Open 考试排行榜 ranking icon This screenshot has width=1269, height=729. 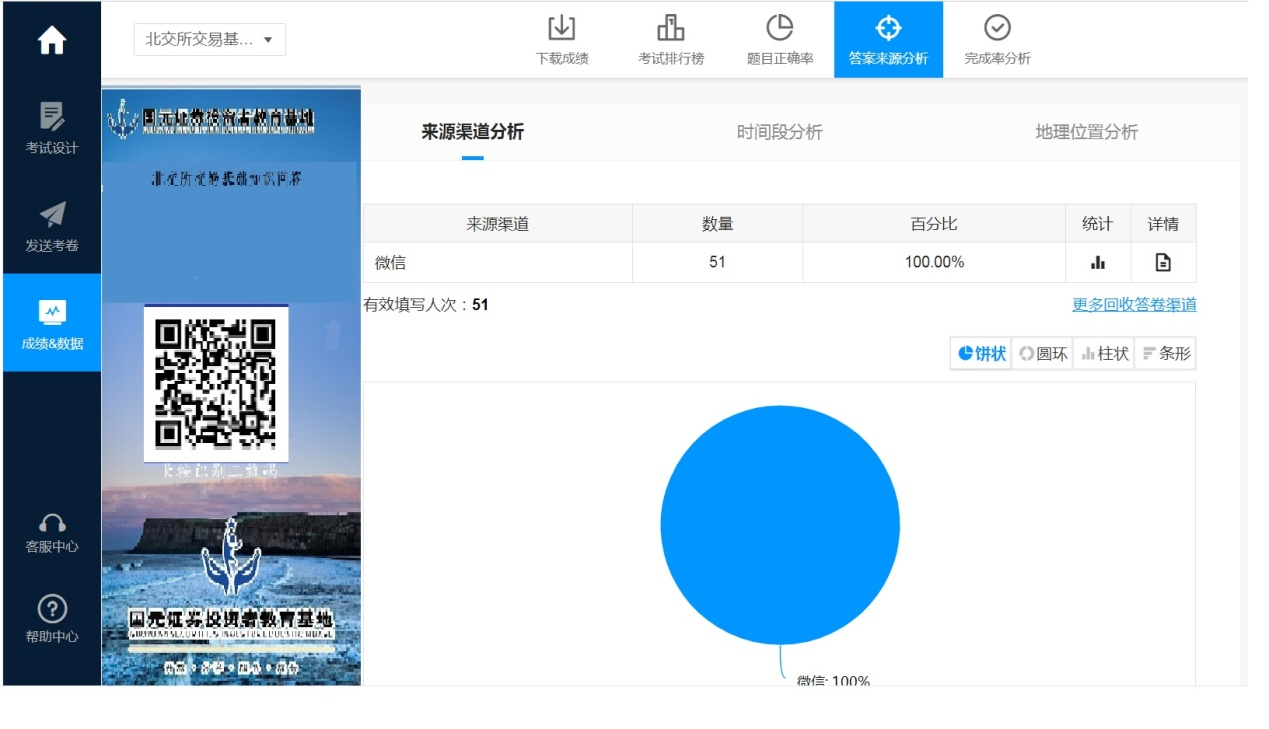[x=671, y=28]
